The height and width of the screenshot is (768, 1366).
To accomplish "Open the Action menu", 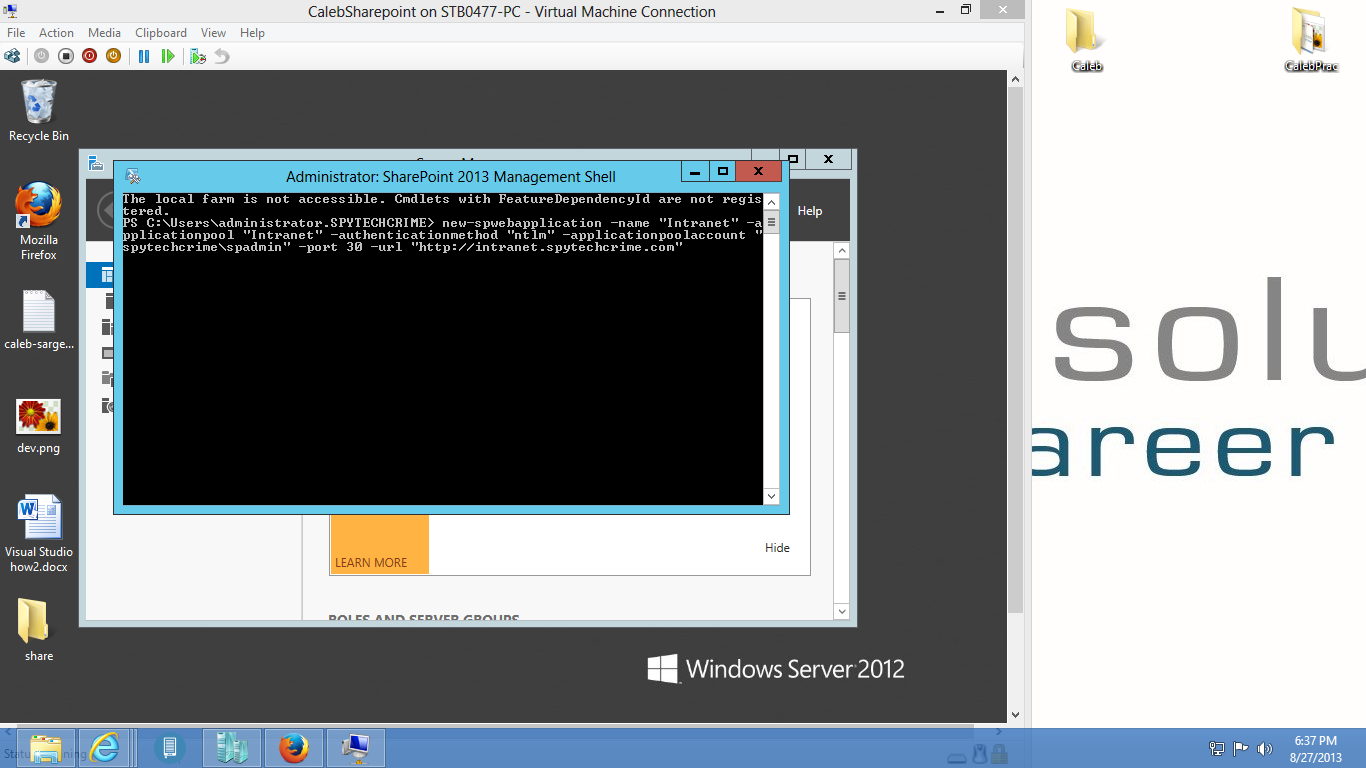I will (x=56, y=33).
